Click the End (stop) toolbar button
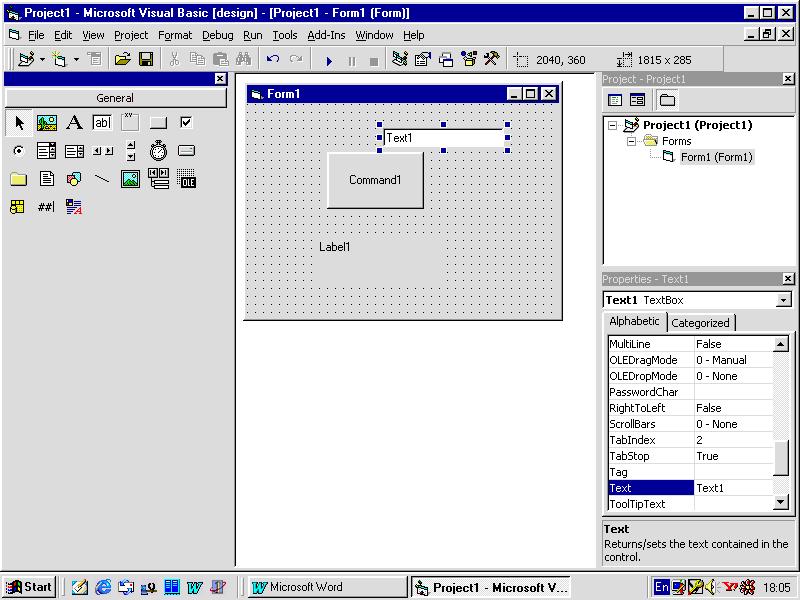The width and height of the screenshot is (800, 600). (374, 61)
